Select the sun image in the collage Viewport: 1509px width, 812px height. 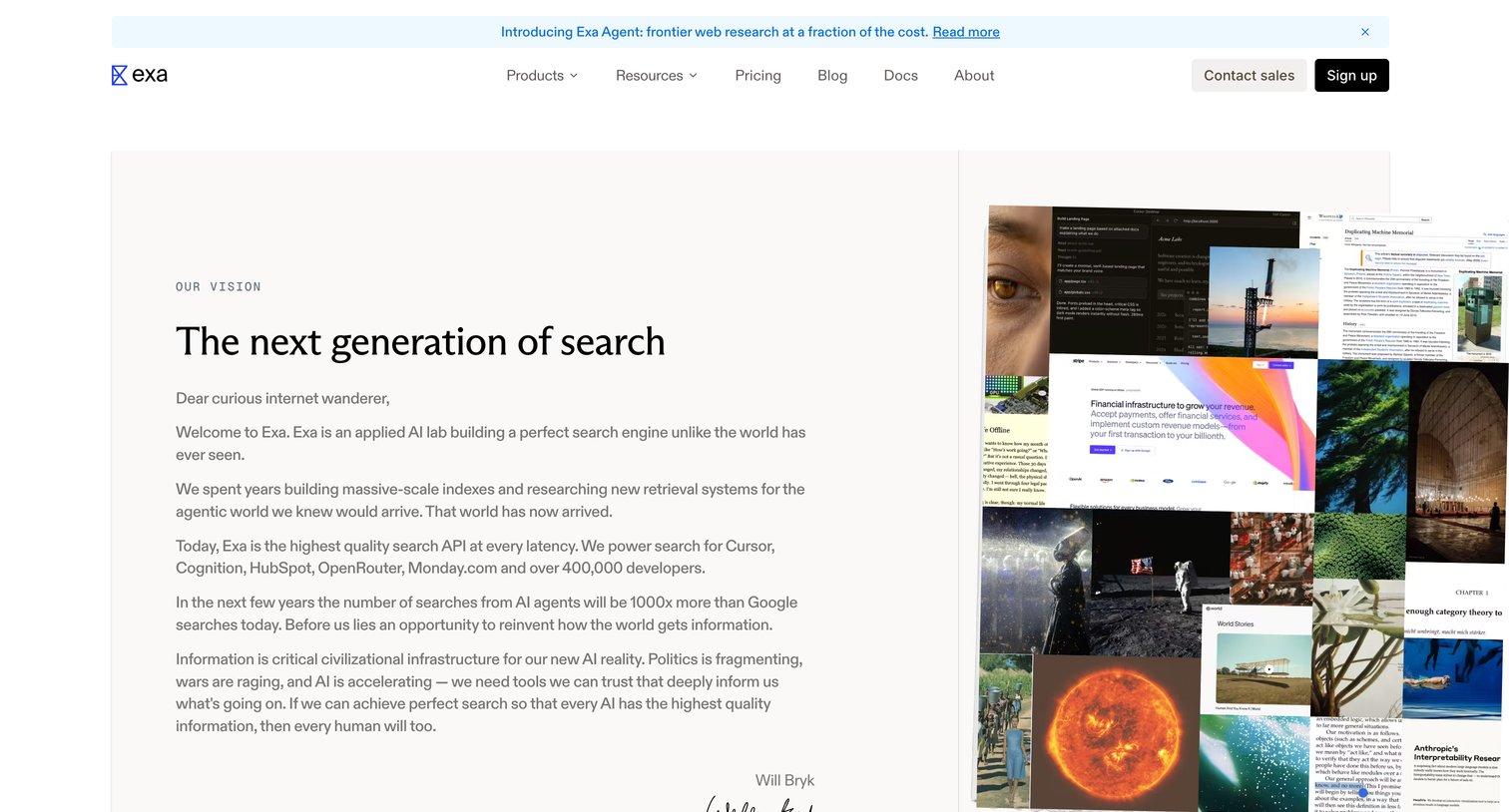tap(1116, 732)
